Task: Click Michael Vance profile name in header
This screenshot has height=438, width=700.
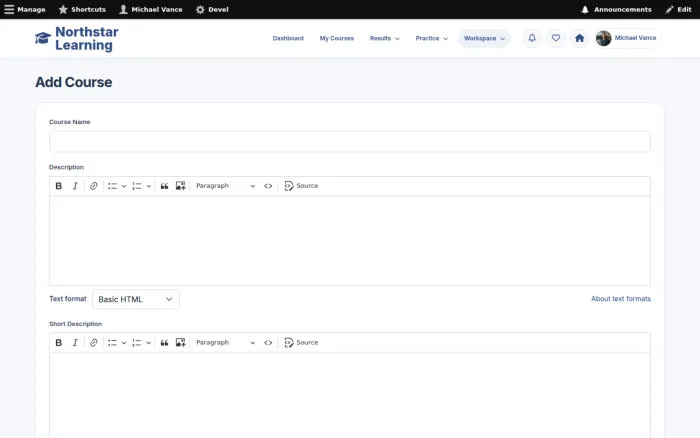Action: (x=635, y=38)
